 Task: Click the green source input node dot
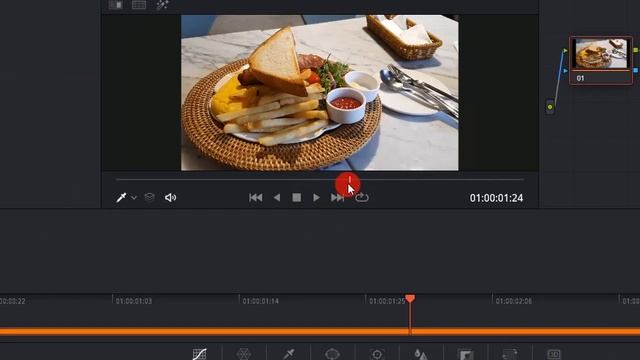[x=550, y=107]
